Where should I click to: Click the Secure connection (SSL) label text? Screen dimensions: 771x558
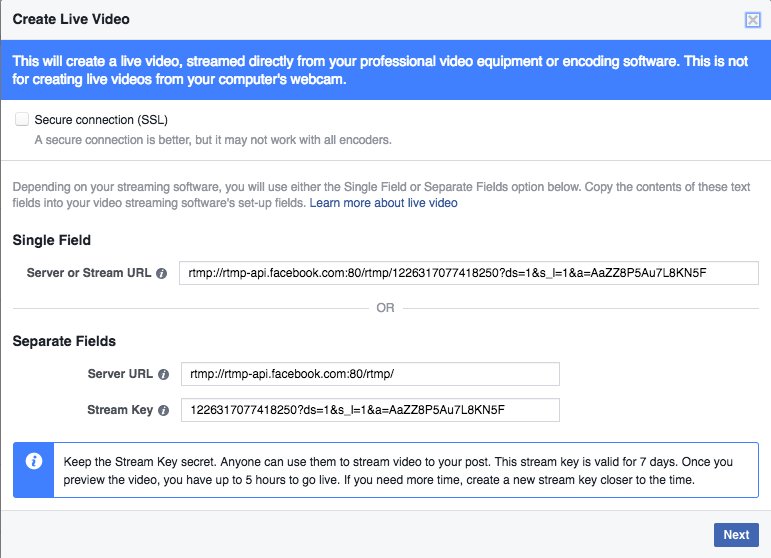click(x=101, y=119)
